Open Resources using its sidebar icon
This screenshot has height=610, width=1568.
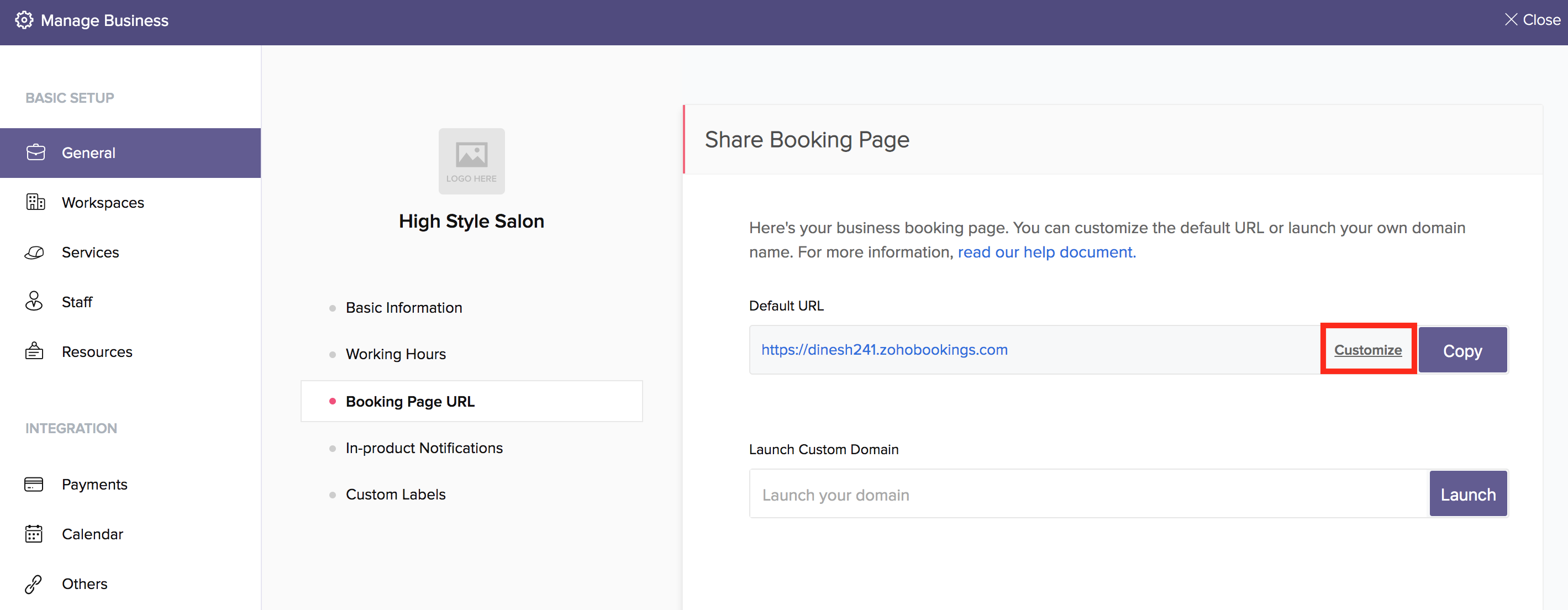(34, 351)
